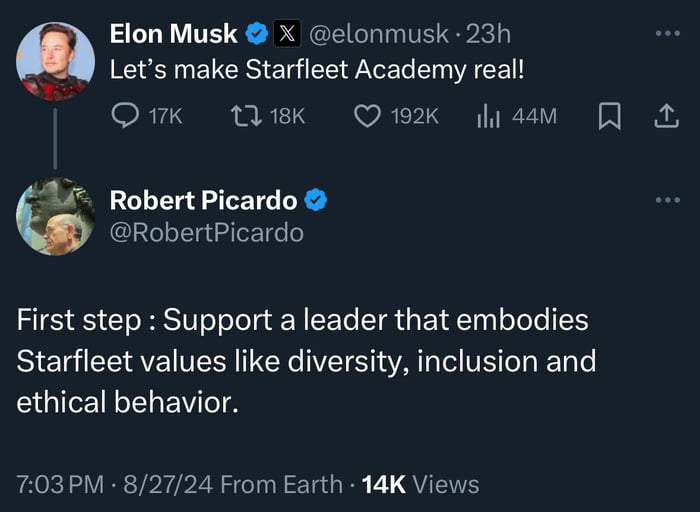Like Elon Musk's tweet
The width and height of the screenshot is (700, 512).
[x=369, y=117]
